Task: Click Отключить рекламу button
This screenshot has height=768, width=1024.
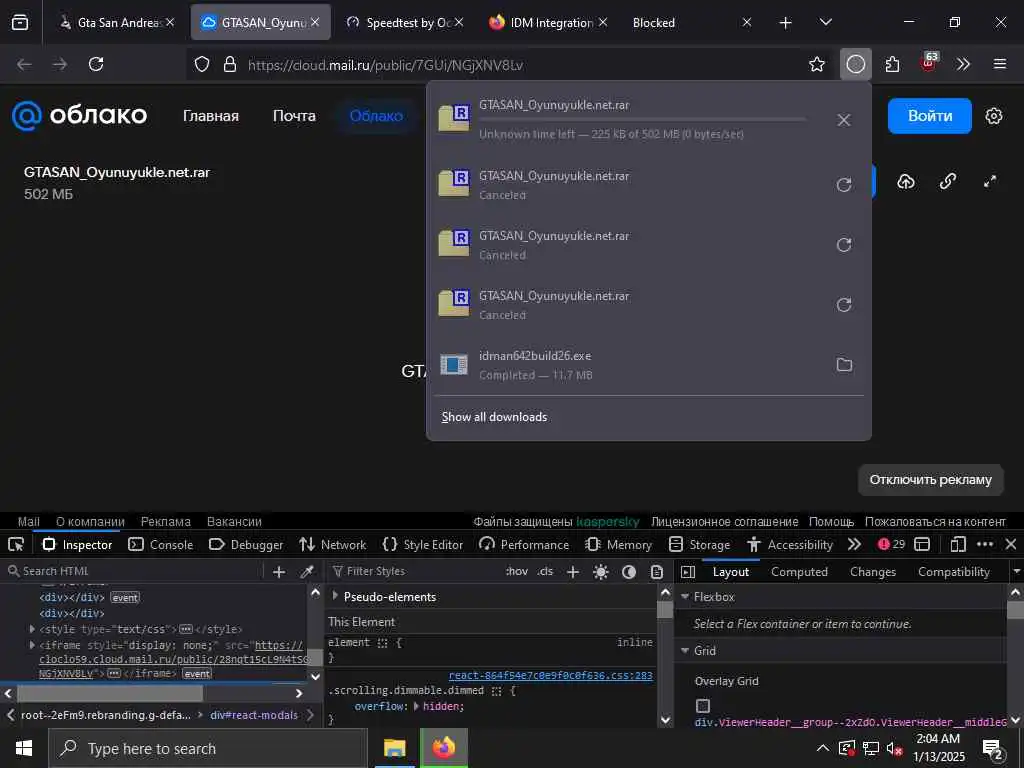Action: pyautogui.click(x=931, y=480)
